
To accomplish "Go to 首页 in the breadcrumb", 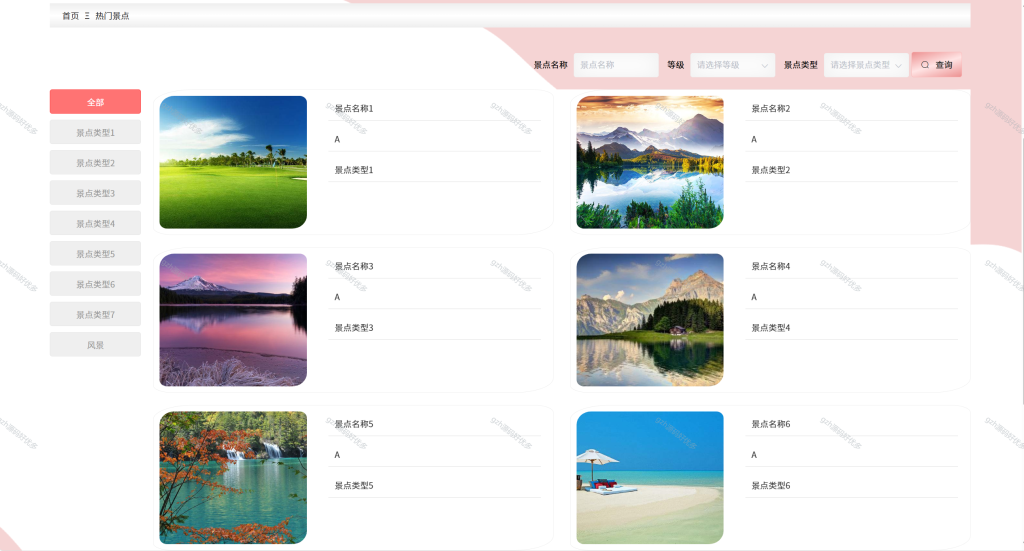I will (71, 16).
